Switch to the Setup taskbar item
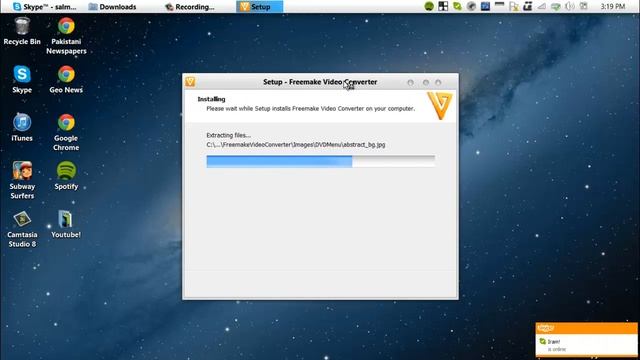 click(x=259, y=7)
